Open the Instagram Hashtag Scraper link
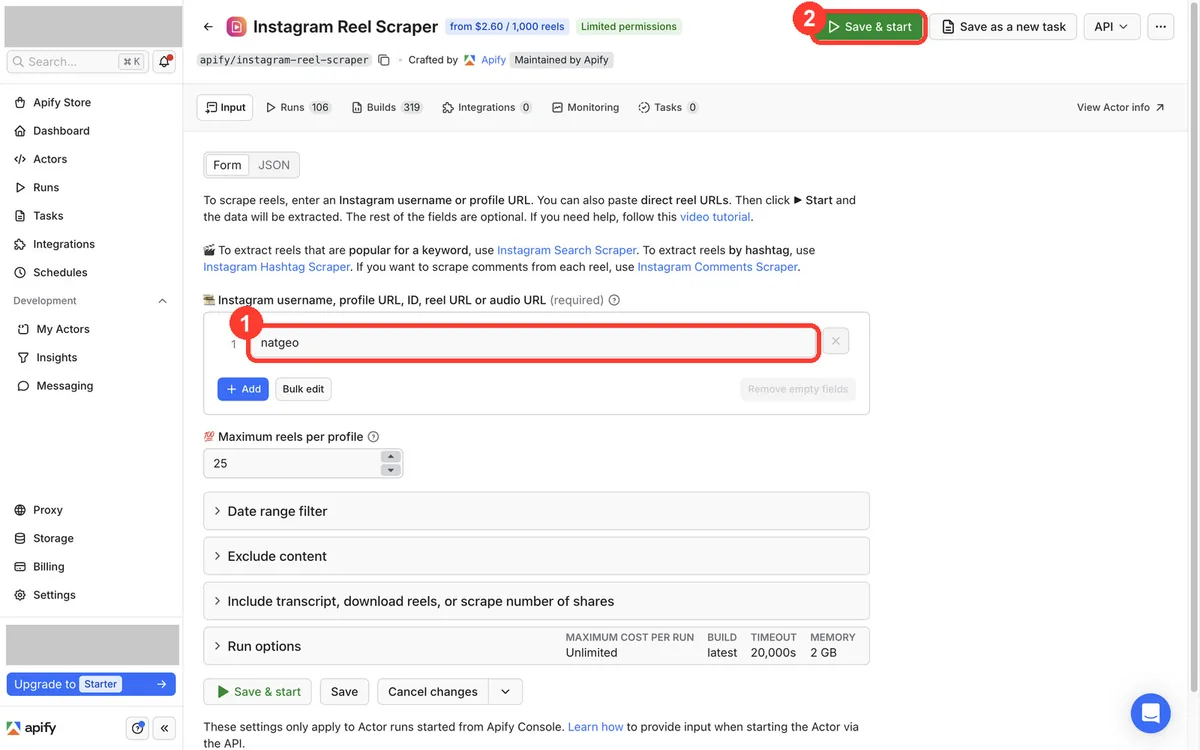The width and height of the screenshot is (1200, 750). [x=277, y=267]
